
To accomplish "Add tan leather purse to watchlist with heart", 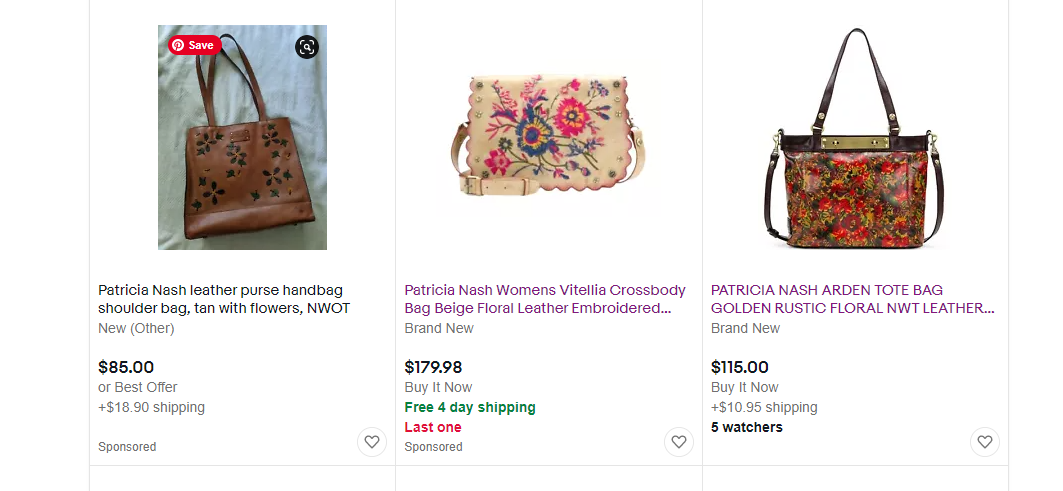I will click(372, 441).
